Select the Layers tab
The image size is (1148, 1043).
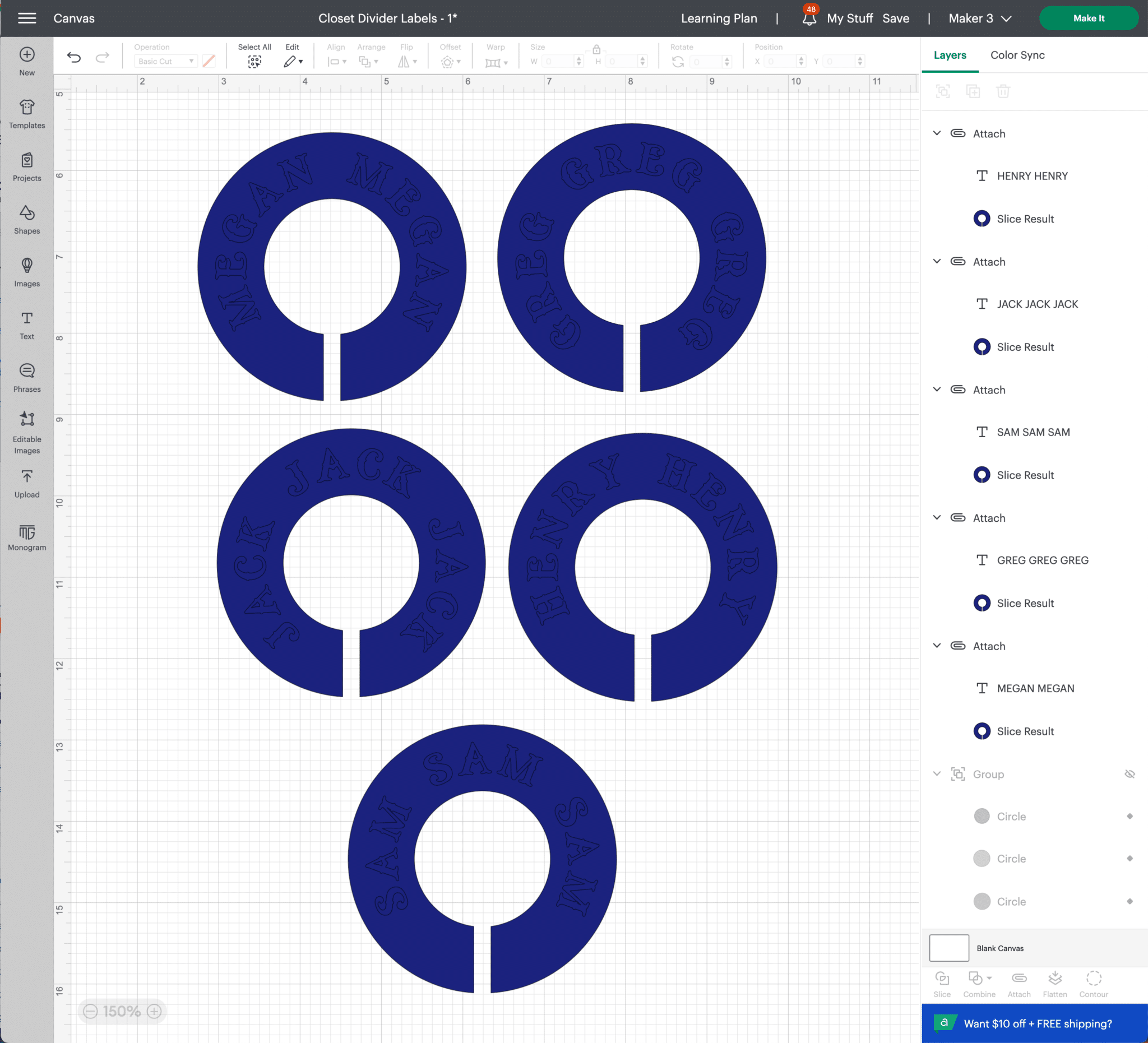coord(949,55)
